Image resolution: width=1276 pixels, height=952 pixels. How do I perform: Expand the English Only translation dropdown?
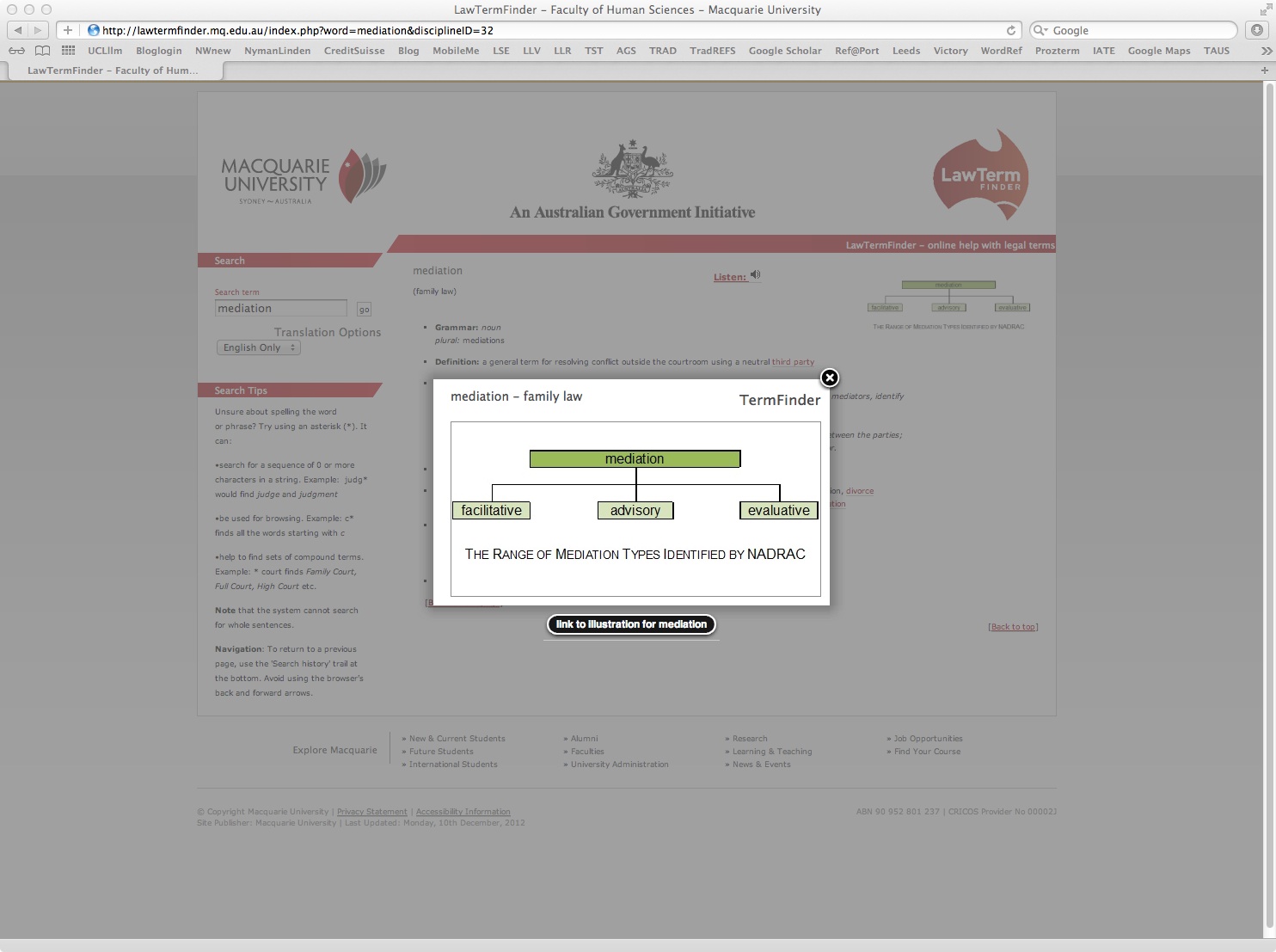coord(258,347)
